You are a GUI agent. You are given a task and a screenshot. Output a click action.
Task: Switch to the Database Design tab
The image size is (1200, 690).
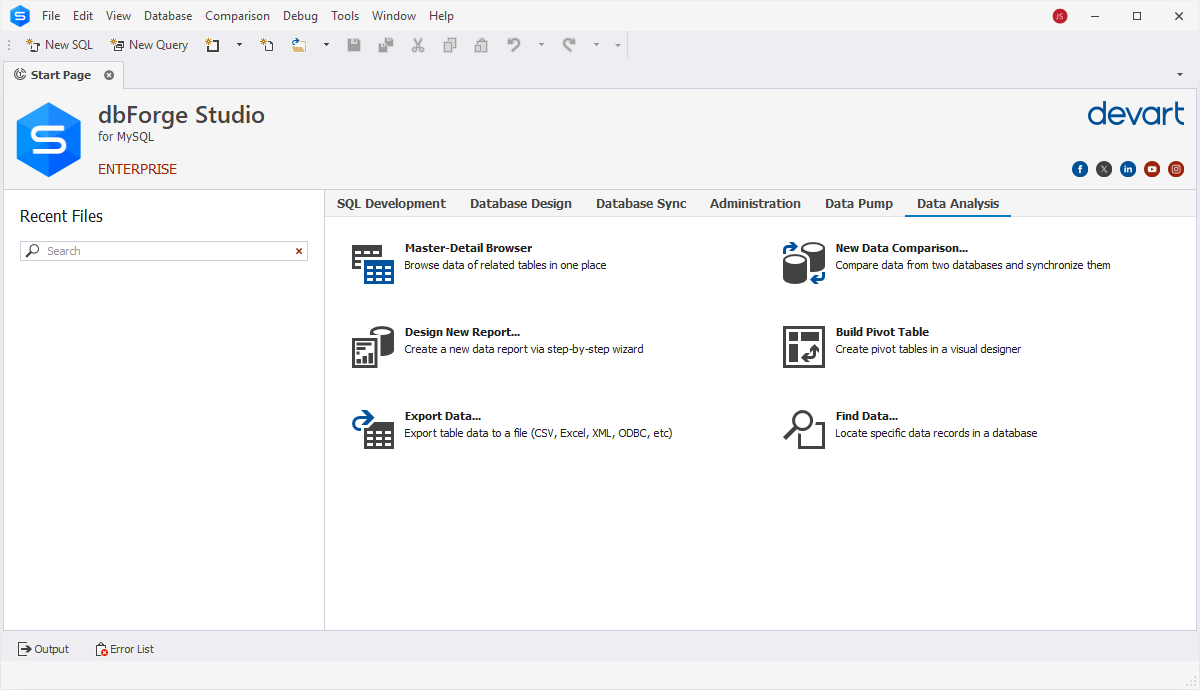(x=521, y=204)
